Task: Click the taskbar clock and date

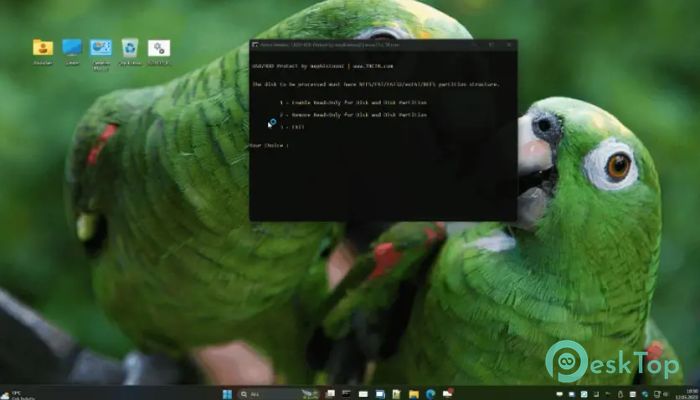Action: (685, 394)
